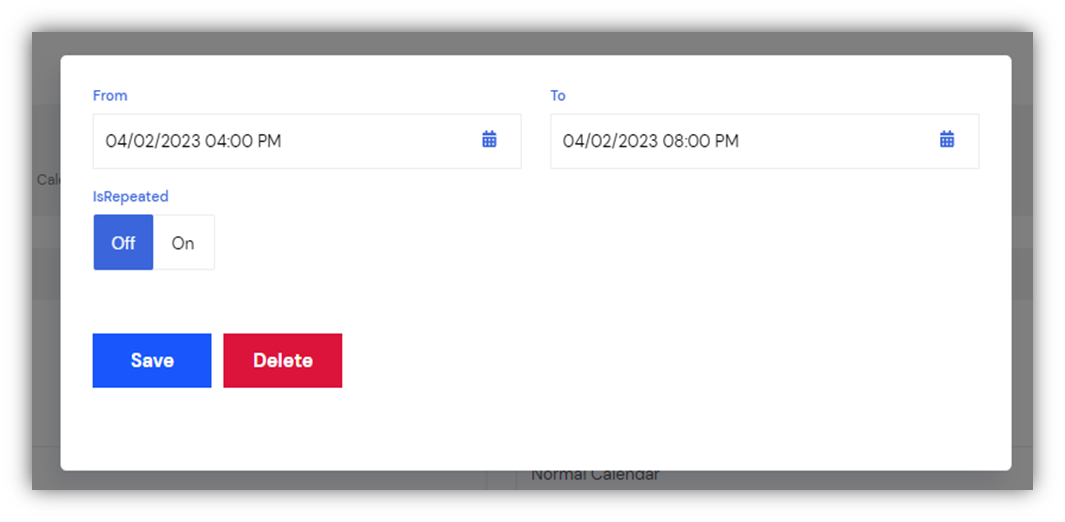Select the 04/02/2023 date in To field
The height and width of the screenshot is (522, 1065).
(611, 141)
